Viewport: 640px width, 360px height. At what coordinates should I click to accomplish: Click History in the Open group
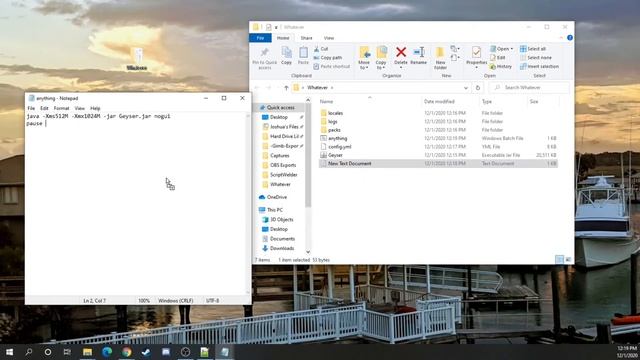(501, 66)
